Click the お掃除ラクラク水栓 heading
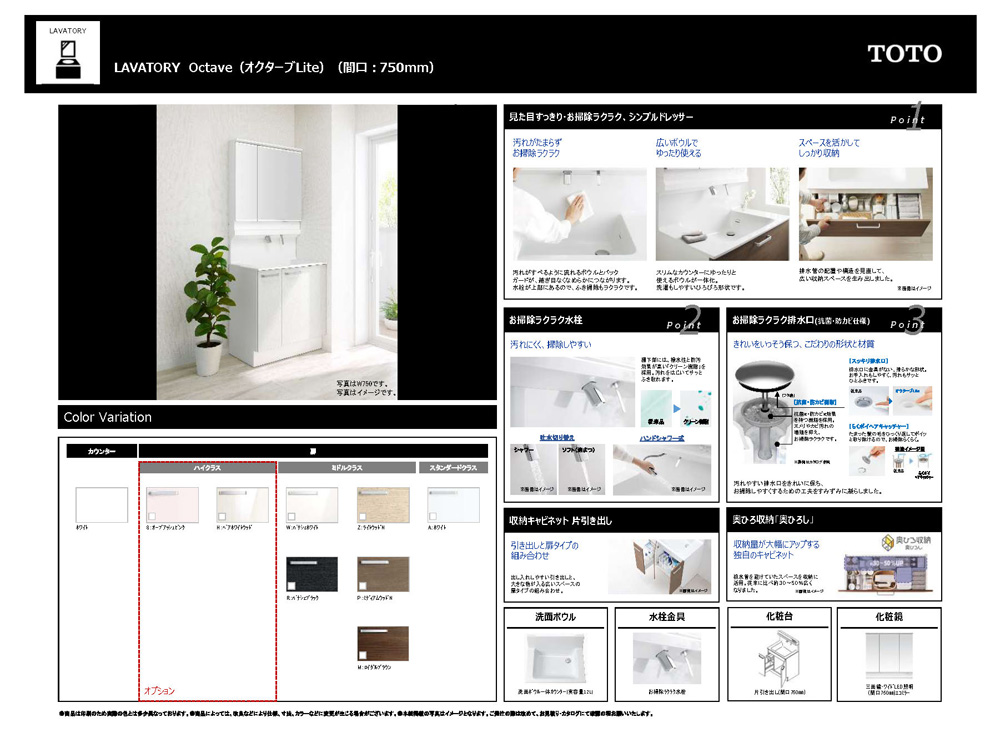 pos(545,320)
